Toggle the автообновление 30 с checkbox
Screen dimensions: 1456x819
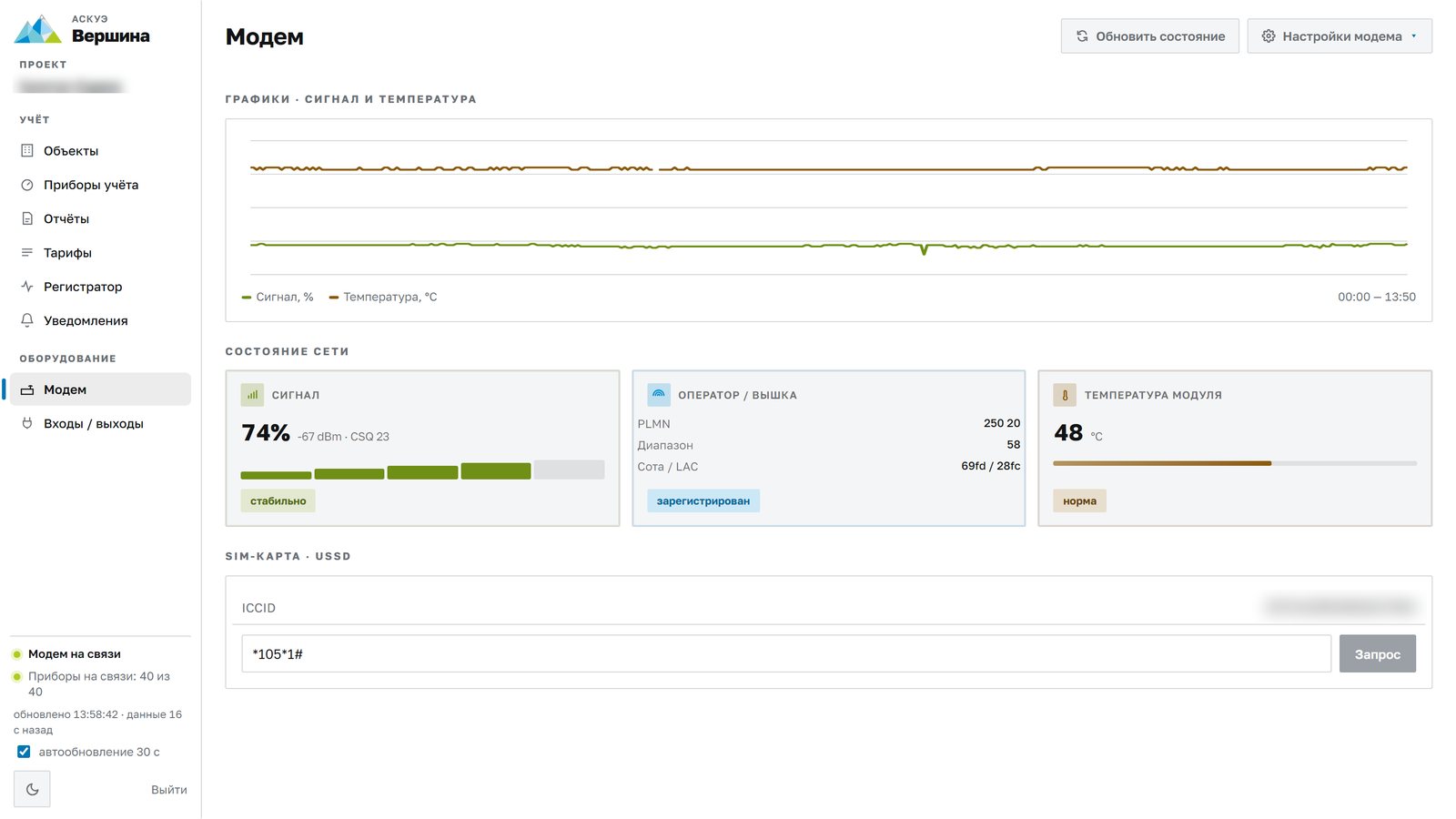click(24, 752)
